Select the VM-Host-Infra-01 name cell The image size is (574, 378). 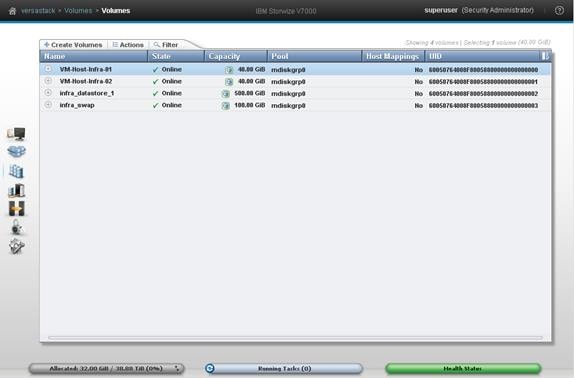86,69
